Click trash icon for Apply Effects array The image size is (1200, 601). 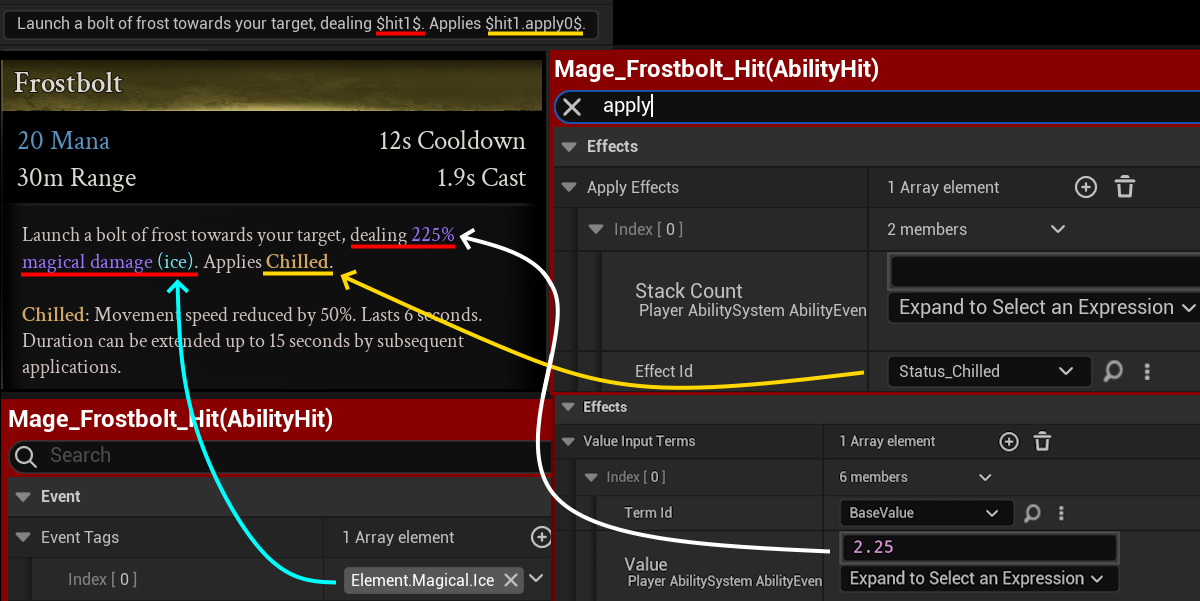(1125, 187)
